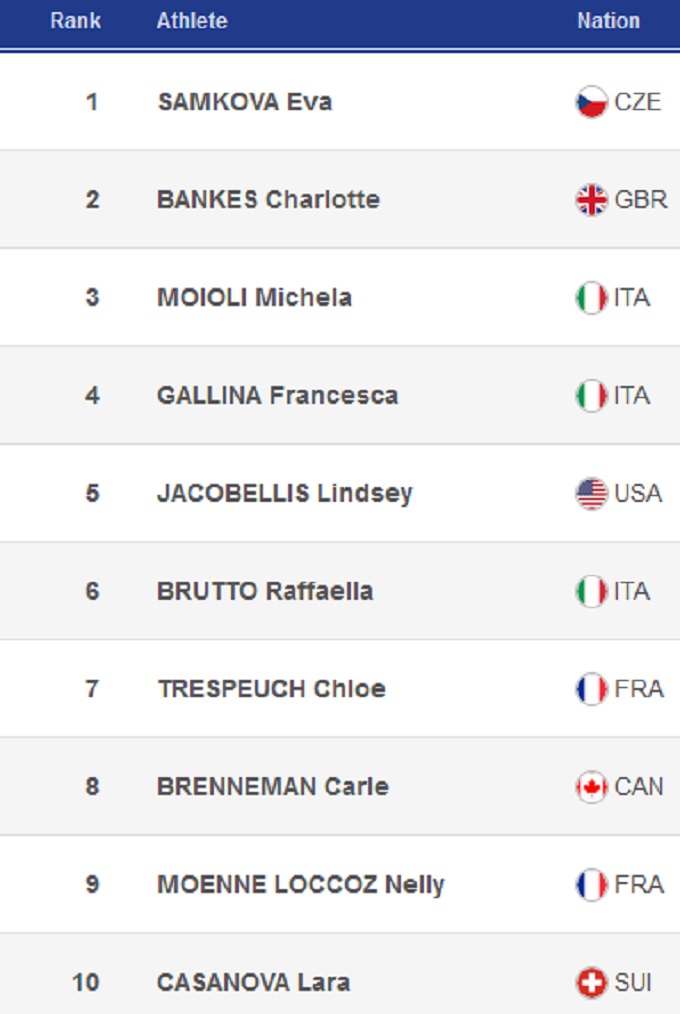
Task: Open MOENNE LOCCOZ Nelly's profile
Action: 300,885
